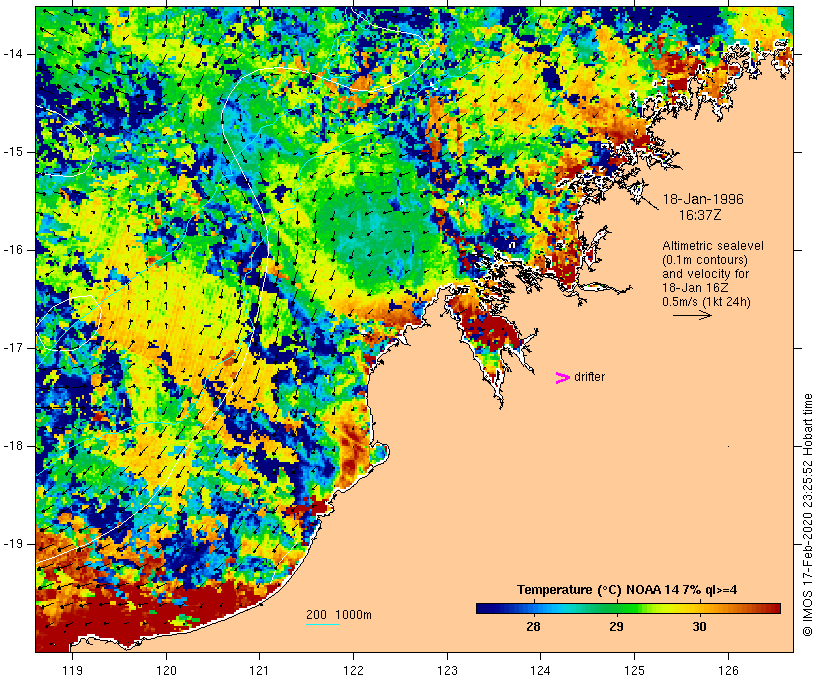The image size is (820, 680).
Task: Click the 122 longitude axis label
Action: point(353,670)
